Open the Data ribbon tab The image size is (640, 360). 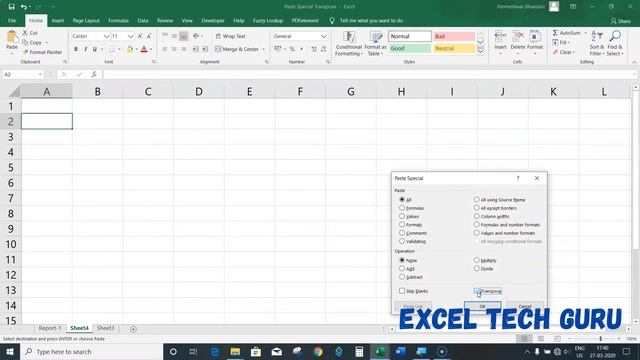click(x=143, y=20)
